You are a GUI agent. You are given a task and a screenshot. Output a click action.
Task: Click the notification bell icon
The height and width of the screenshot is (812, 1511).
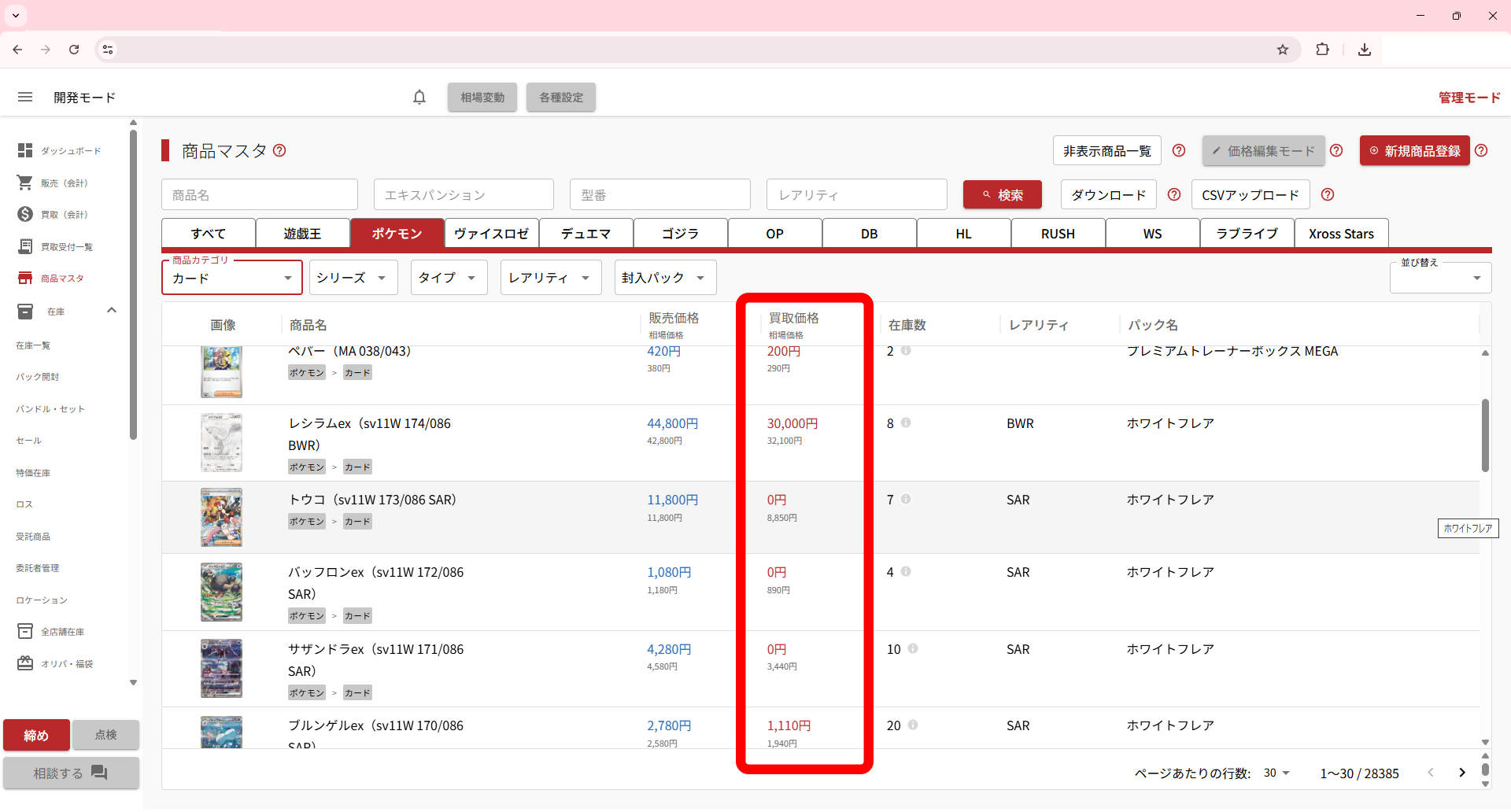pyautogui.click(x=419, y=97)
